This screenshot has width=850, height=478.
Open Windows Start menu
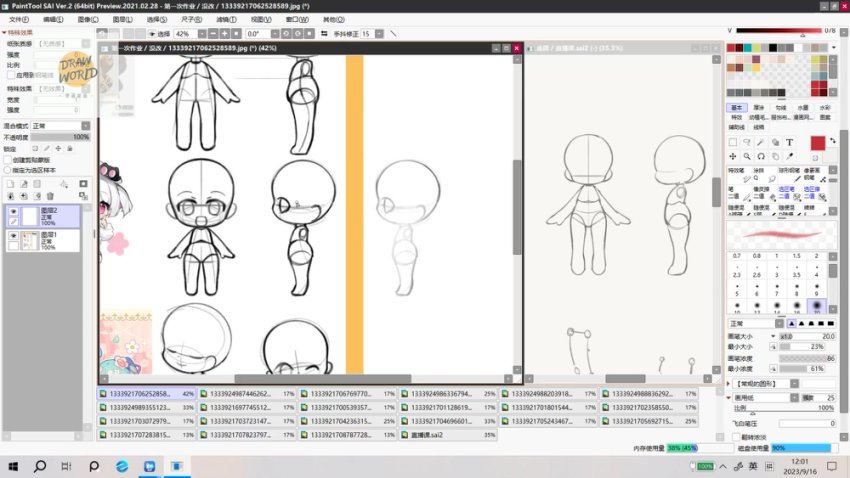tap(14, 466)
